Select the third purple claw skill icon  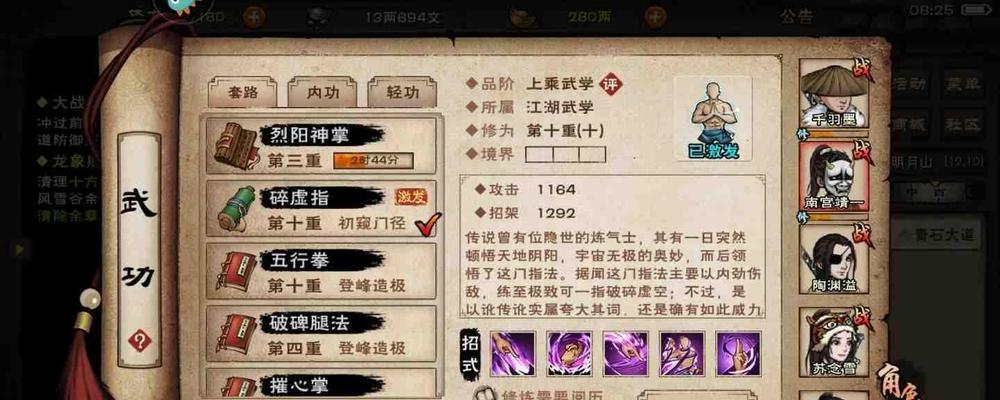[626, 353]
